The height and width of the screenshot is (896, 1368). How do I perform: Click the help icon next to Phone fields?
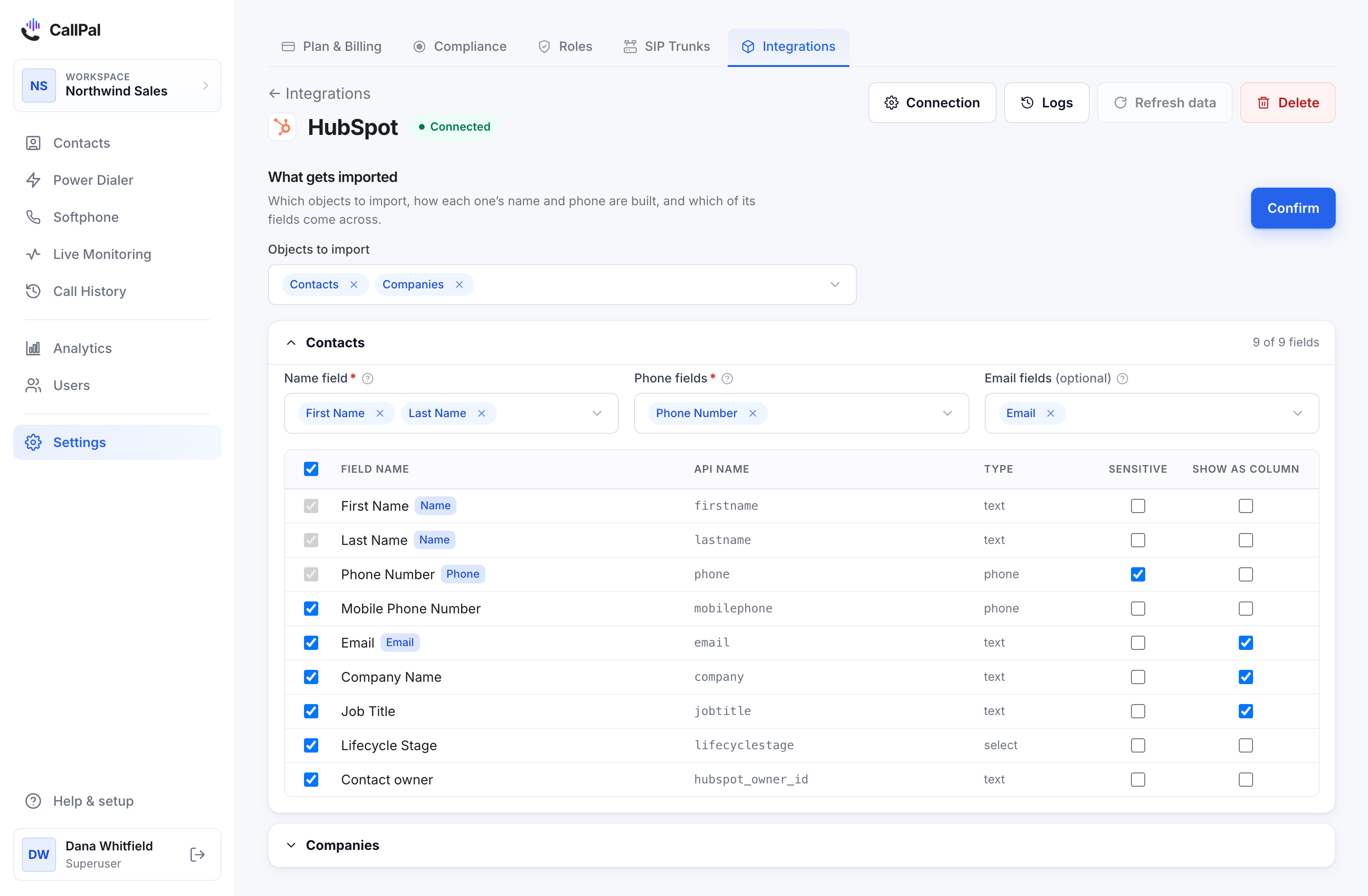click(727, 378)
